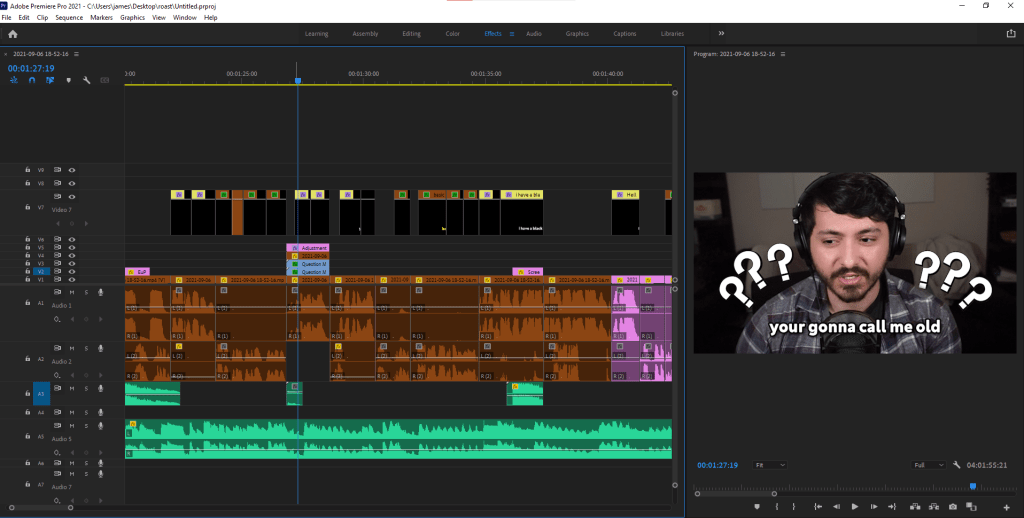Open the Full playback resolution dropdown

pyautogui.click(x=929, y=465)
